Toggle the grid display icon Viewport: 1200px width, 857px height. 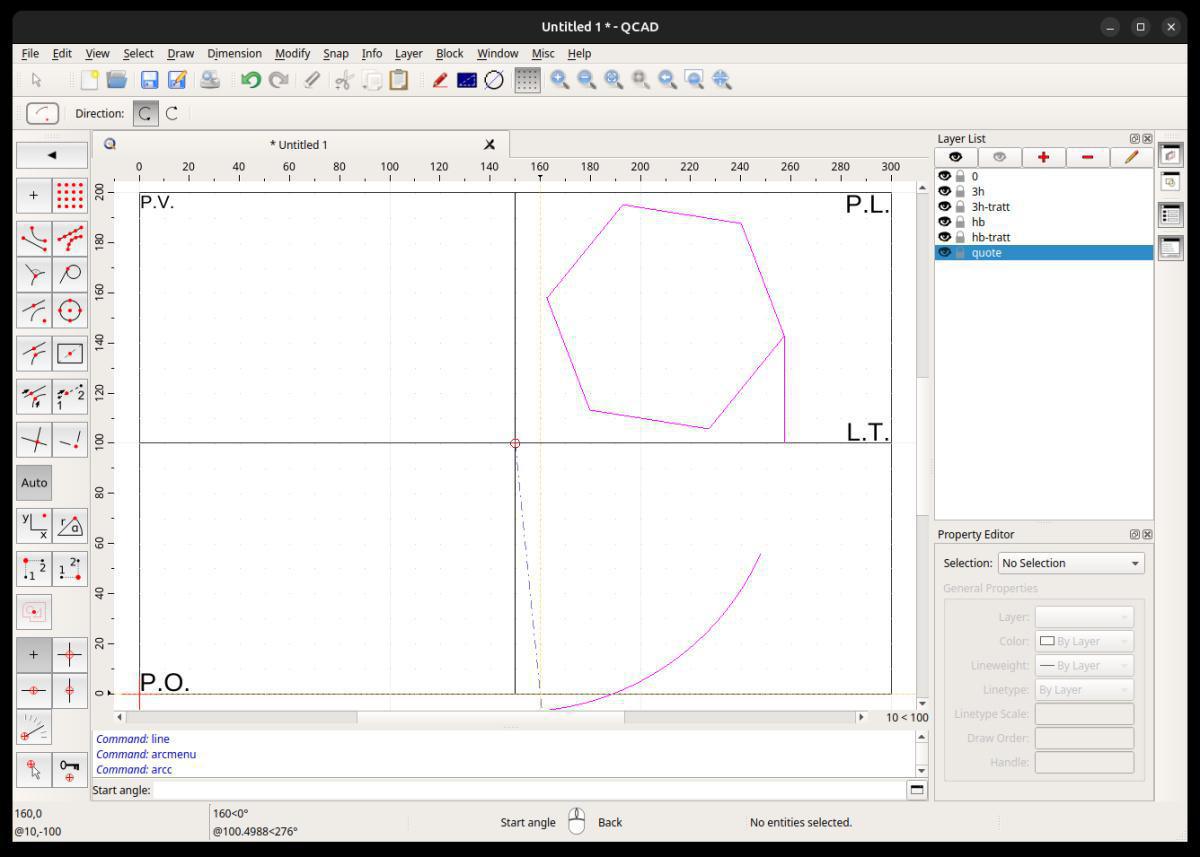pyautogui.click(x=527, y=80)
